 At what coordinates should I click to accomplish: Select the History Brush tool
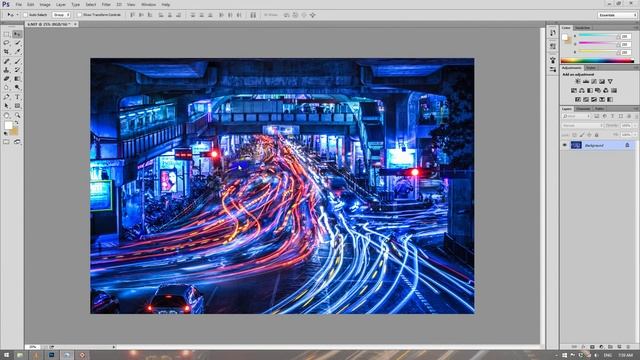pos(17,70)
